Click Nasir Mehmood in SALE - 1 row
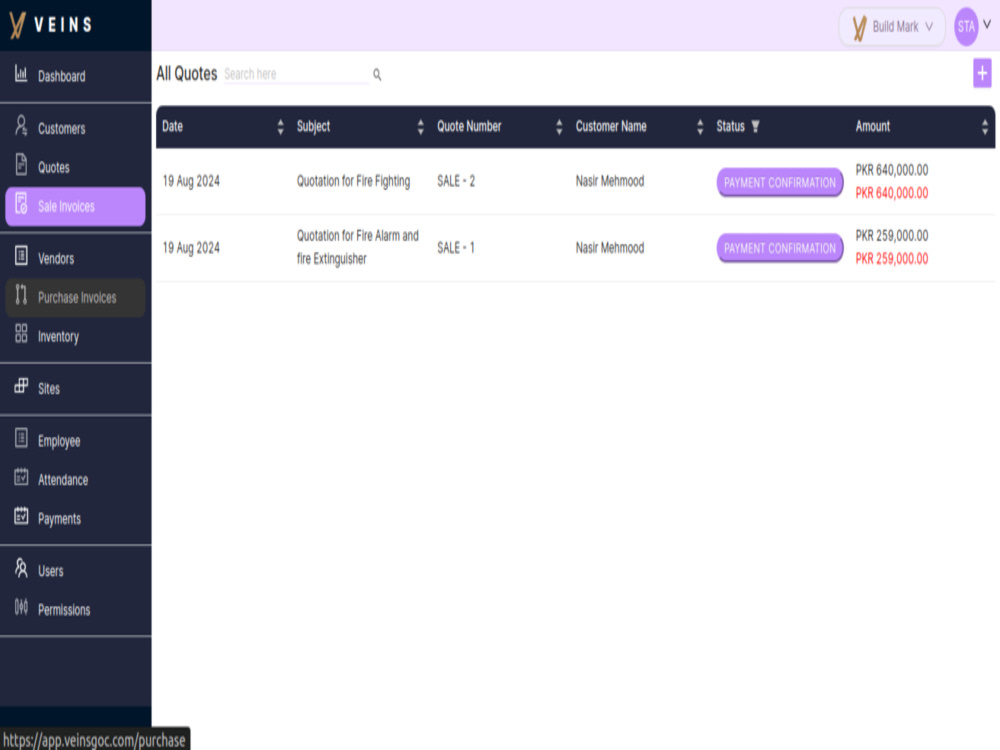This screenshot has width=1000, height=750. [x=610, y=247]
